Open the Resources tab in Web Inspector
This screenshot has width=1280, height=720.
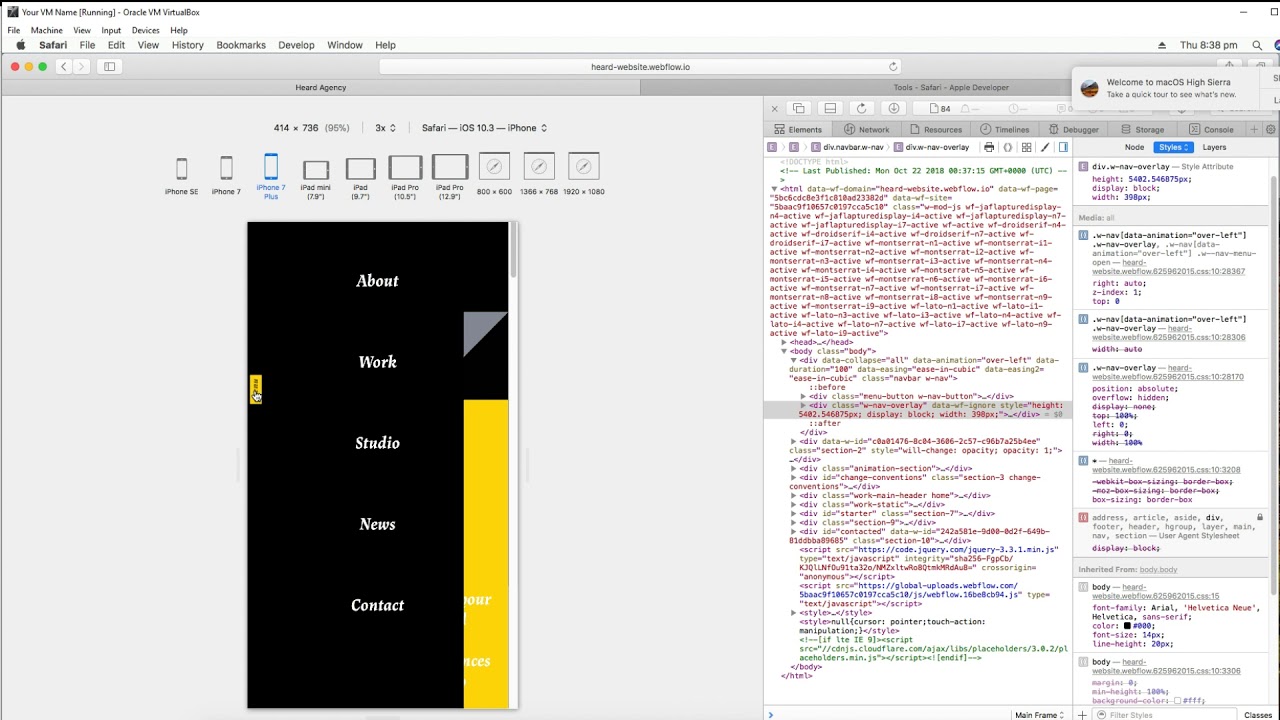coord(935,130)
